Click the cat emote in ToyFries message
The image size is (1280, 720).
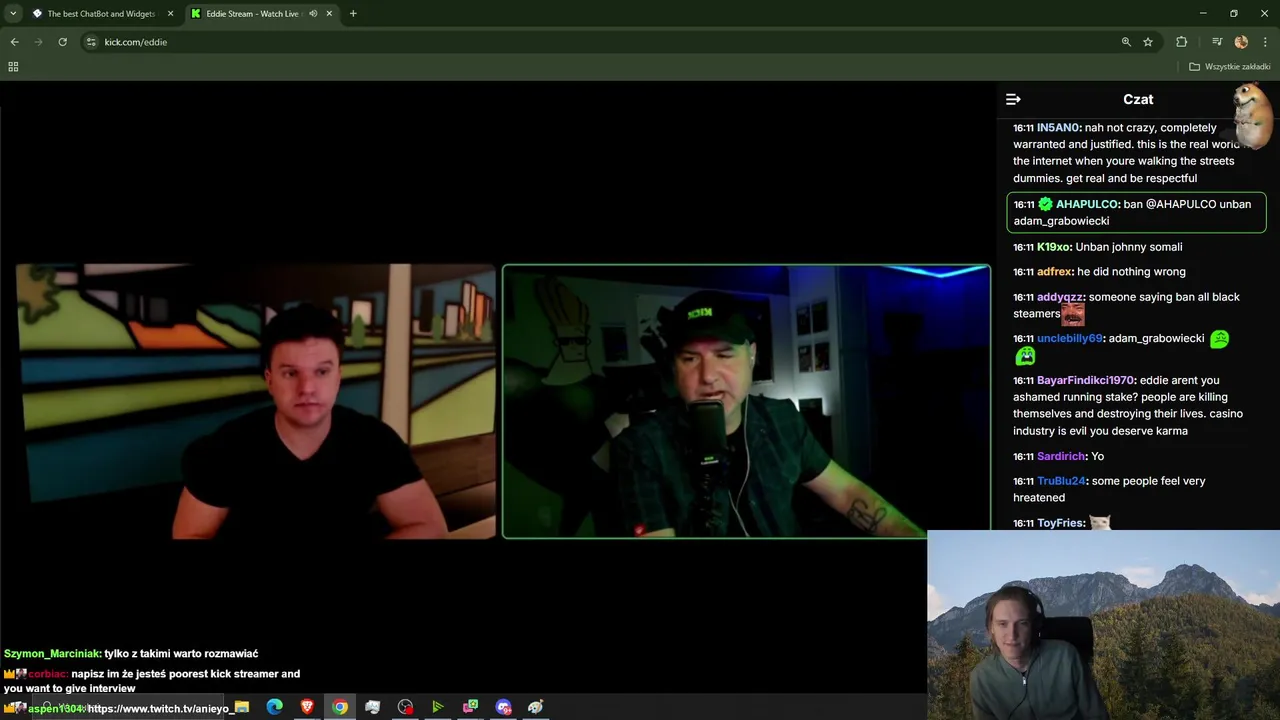coord(1100,522)
